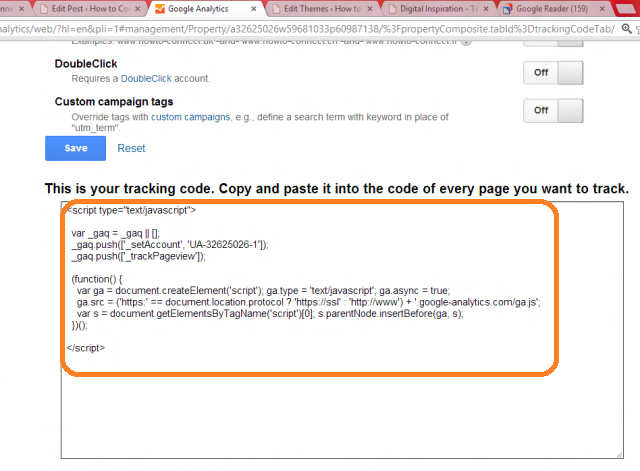This screenshot has width=640, height=471.
Task: Toggle the Custom campaign tags switch
Action: 553,111
